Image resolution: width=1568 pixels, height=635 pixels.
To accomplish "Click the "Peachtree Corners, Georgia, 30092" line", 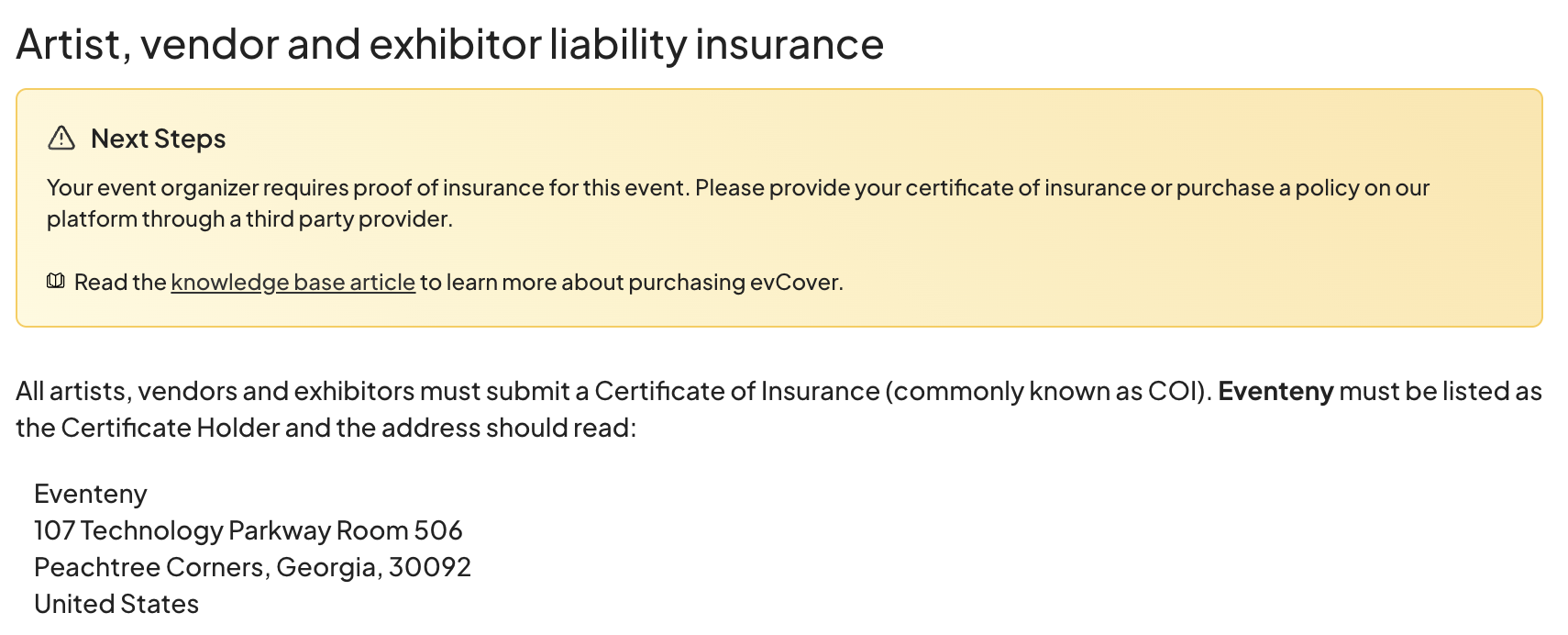I will (252, 568).
